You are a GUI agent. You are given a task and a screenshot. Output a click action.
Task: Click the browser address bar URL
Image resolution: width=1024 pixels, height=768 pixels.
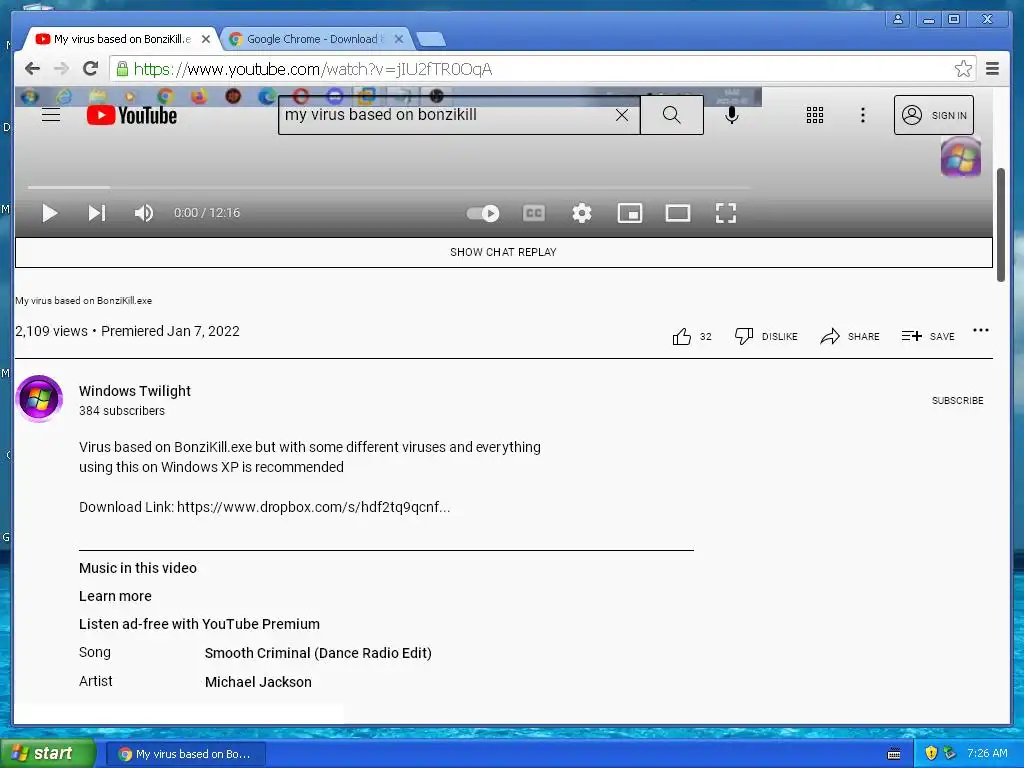tap(313, 69)
